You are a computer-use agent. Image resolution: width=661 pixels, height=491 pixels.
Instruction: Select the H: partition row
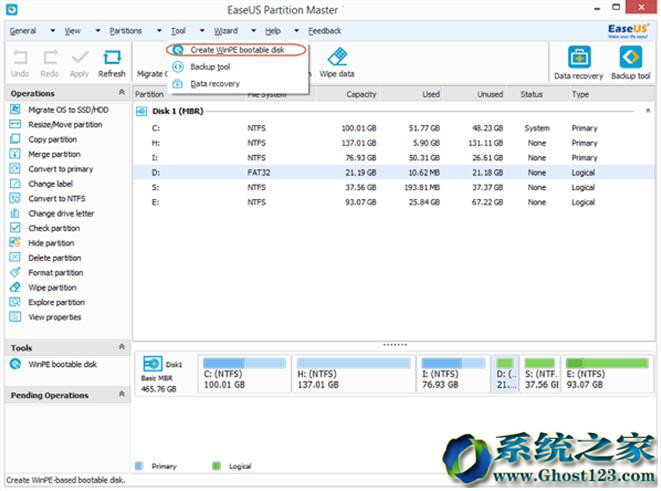pyautogui.click(x=394, y=143)
